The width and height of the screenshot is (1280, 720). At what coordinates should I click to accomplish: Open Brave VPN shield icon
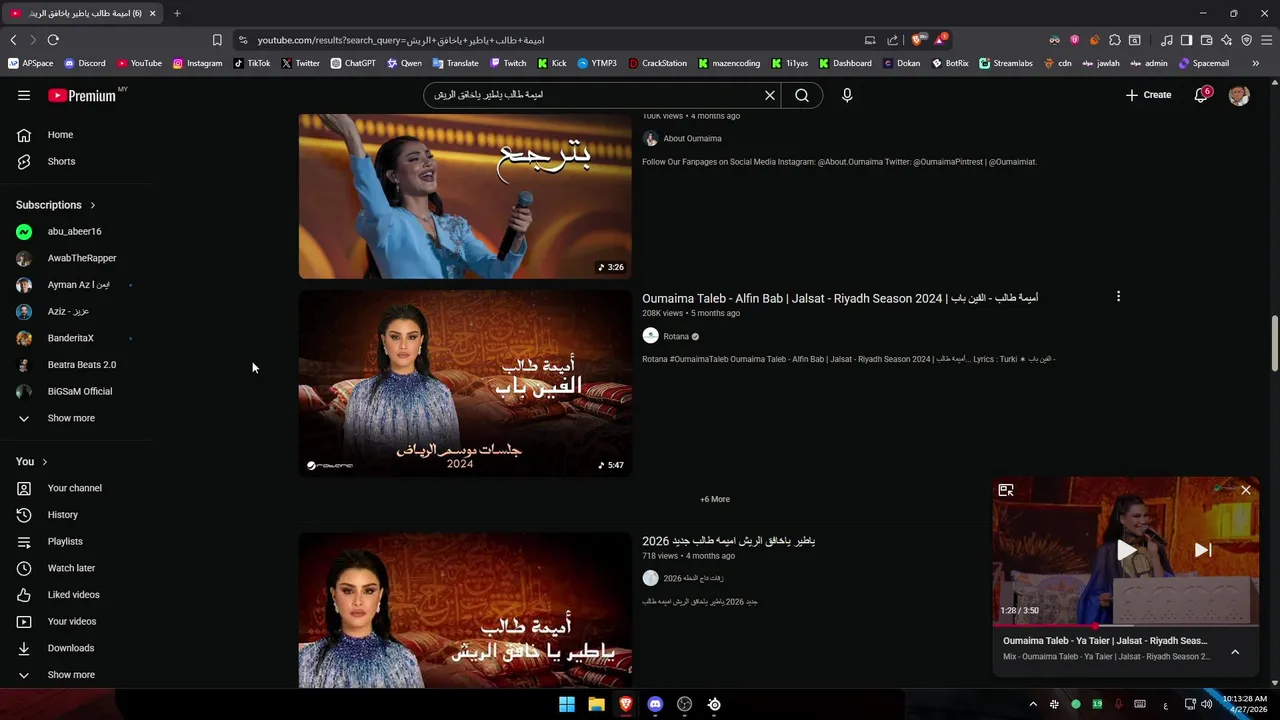pyautogui.click(x=1246, y=40)
